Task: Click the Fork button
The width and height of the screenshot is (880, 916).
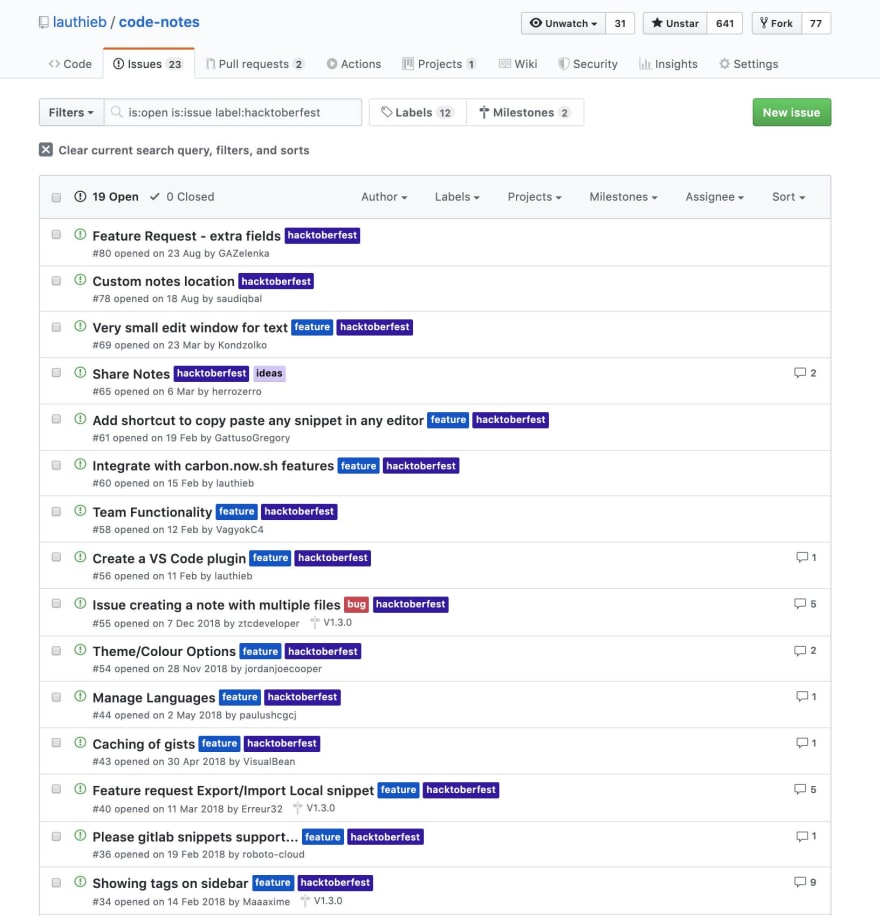Action: click(777, 23)
